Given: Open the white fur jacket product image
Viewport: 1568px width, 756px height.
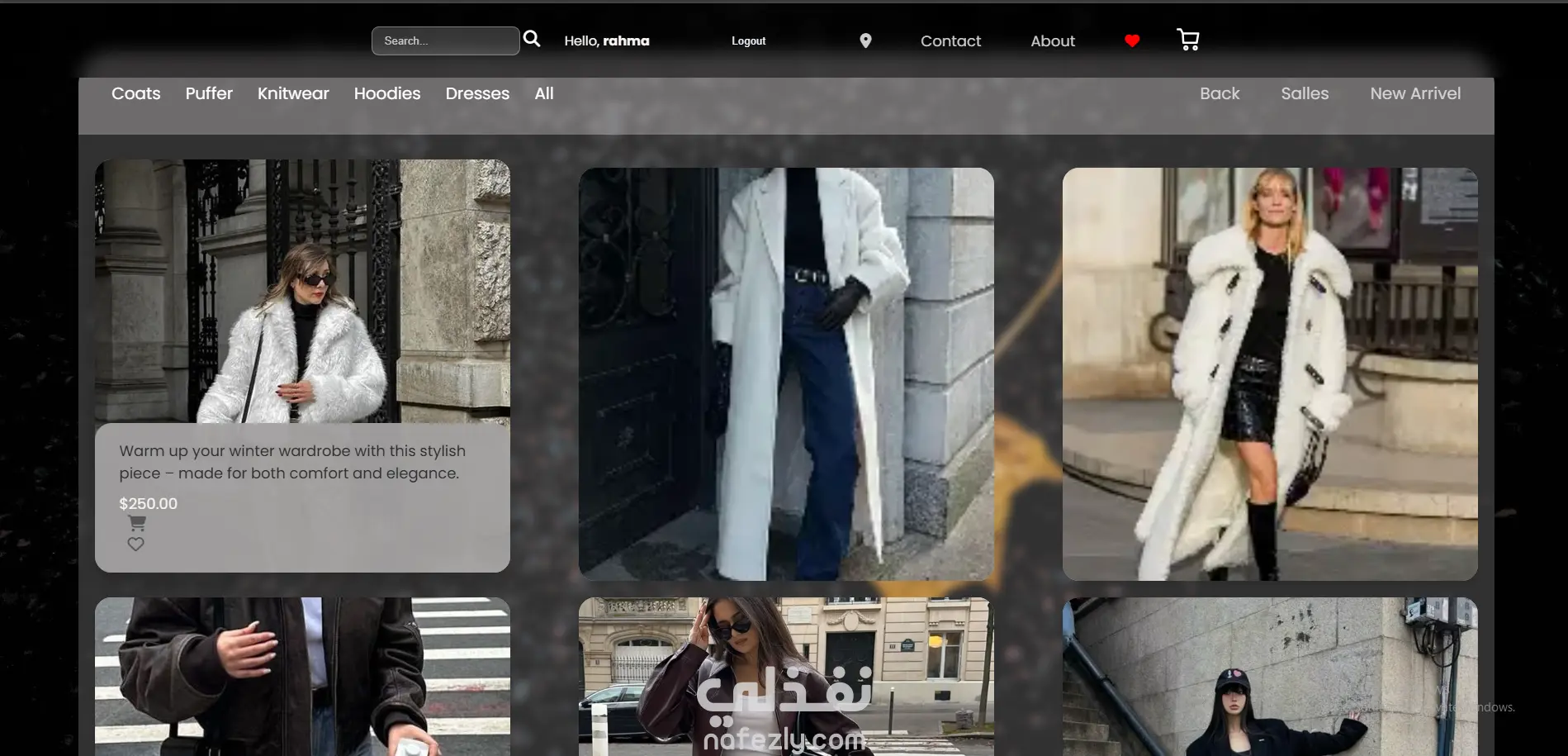Looking at the screenshot, I should click(x=302, y=291).
